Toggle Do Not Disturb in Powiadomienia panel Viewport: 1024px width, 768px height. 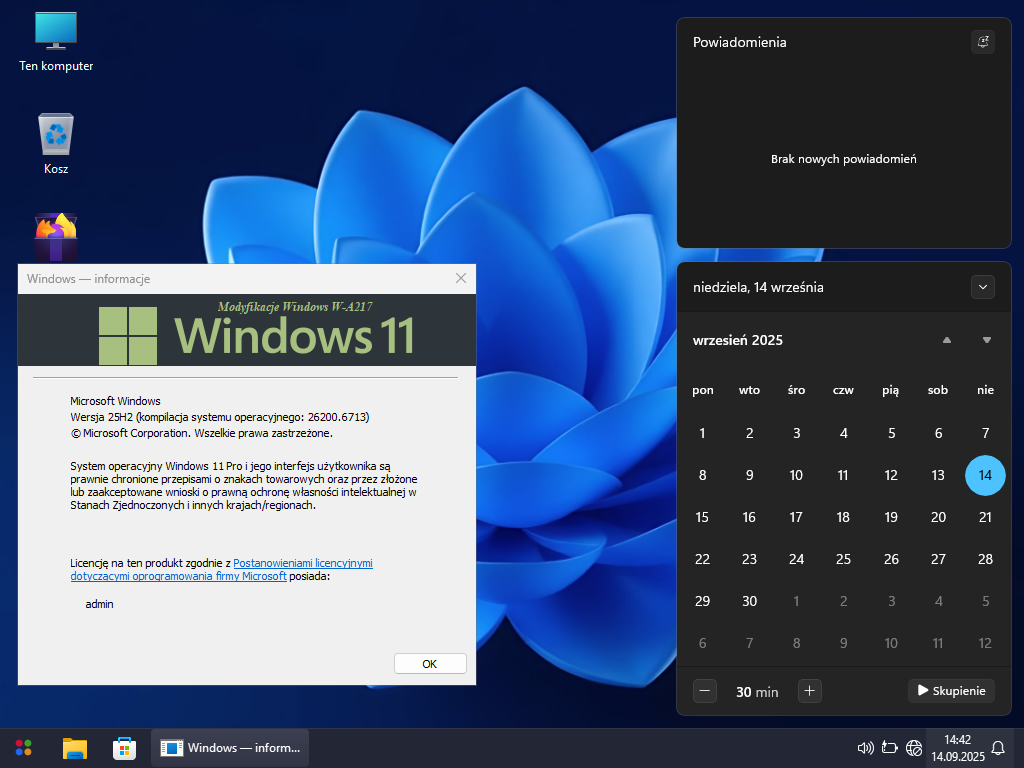[x=983, y=41]
